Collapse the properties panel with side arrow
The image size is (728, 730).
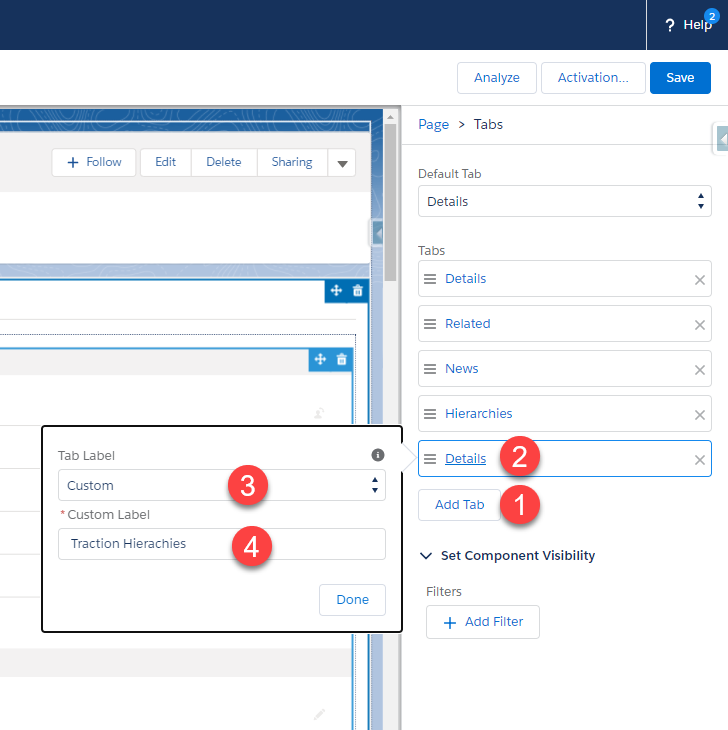(721, 139)
